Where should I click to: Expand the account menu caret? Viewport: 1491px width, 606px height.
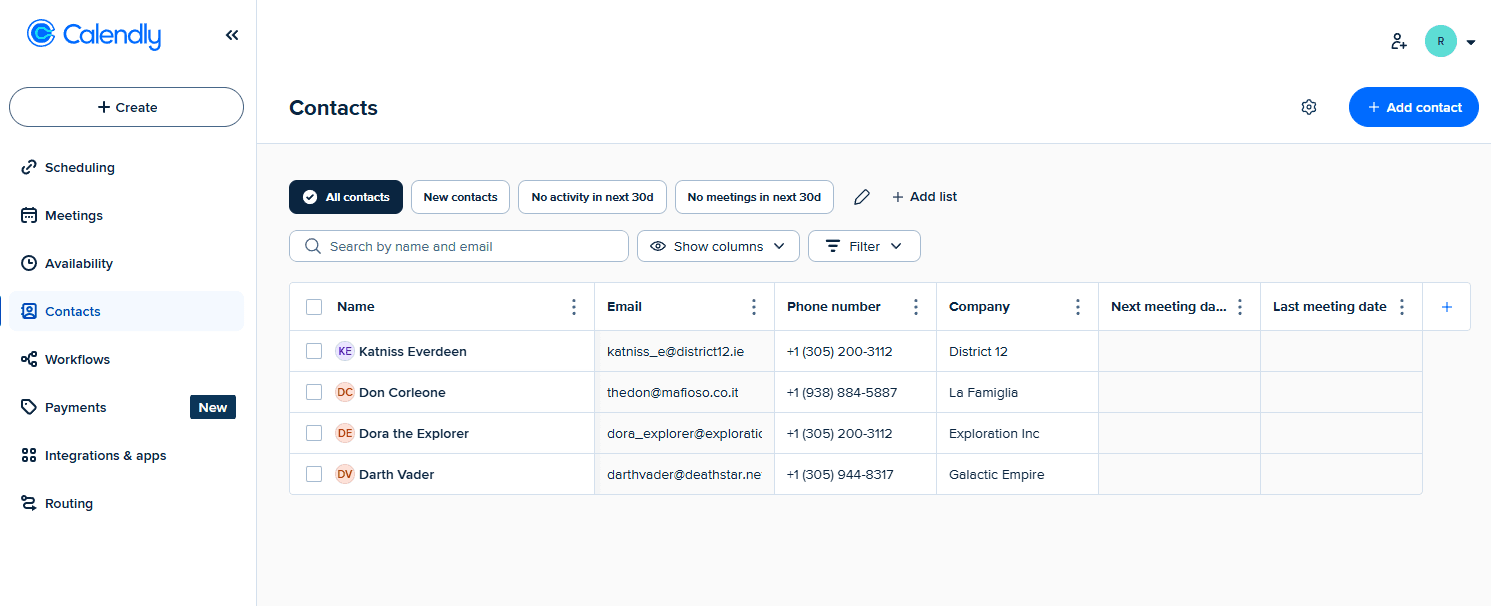click(1470, 42)
